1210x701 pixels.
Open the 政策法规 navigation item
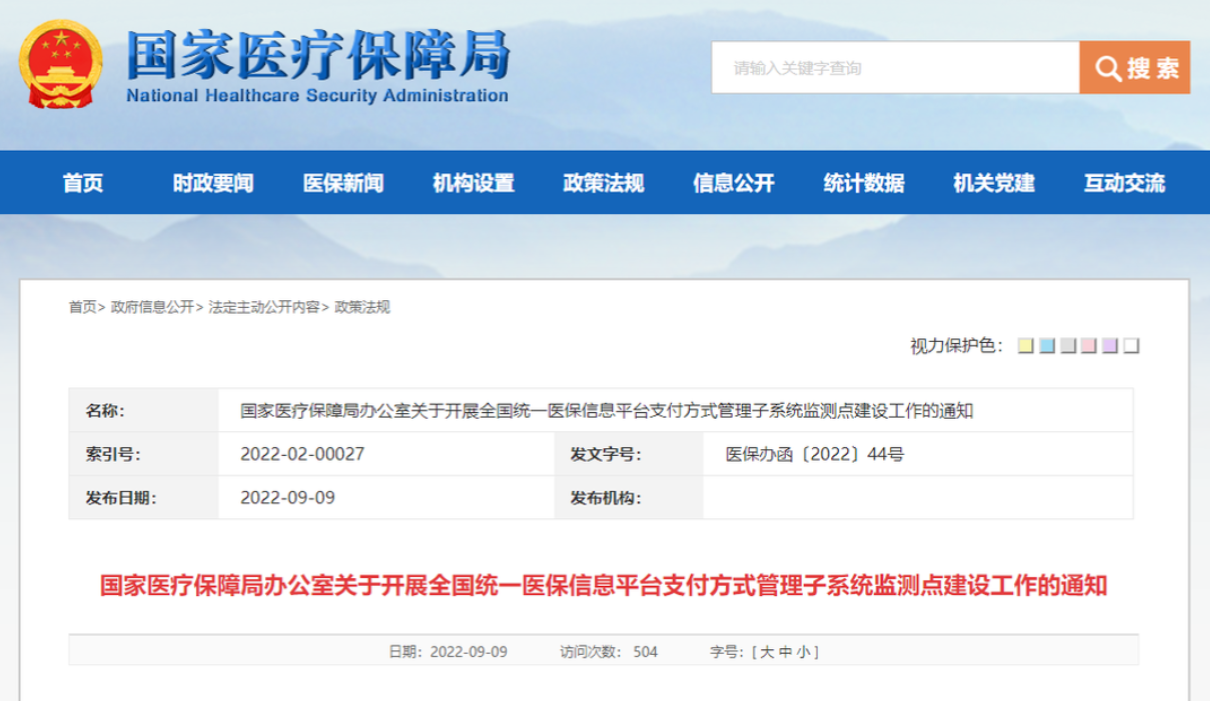coord(603,183)
